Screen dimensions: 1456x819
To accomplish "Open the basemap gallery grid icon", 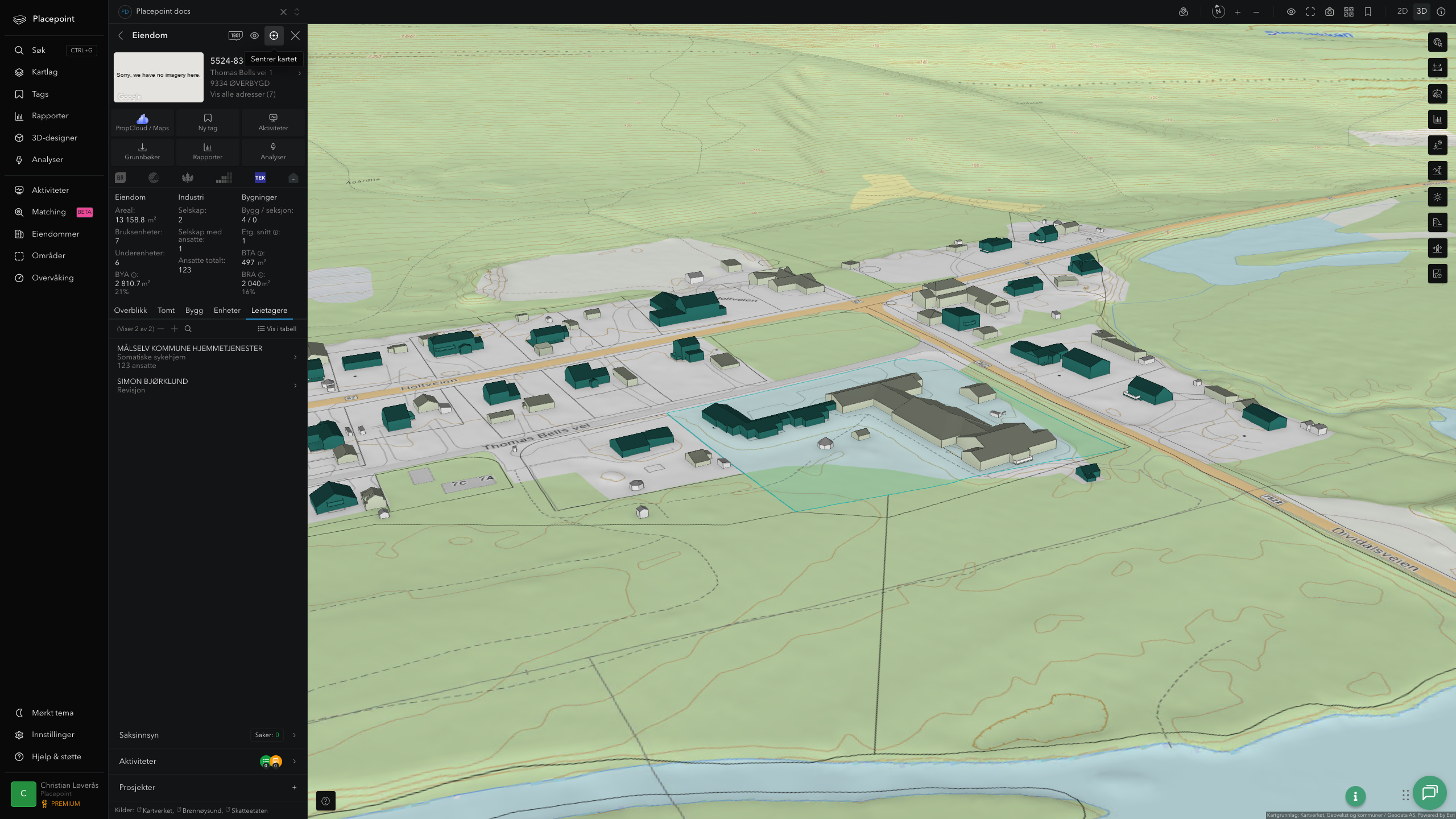I will tap(1349, 12).
